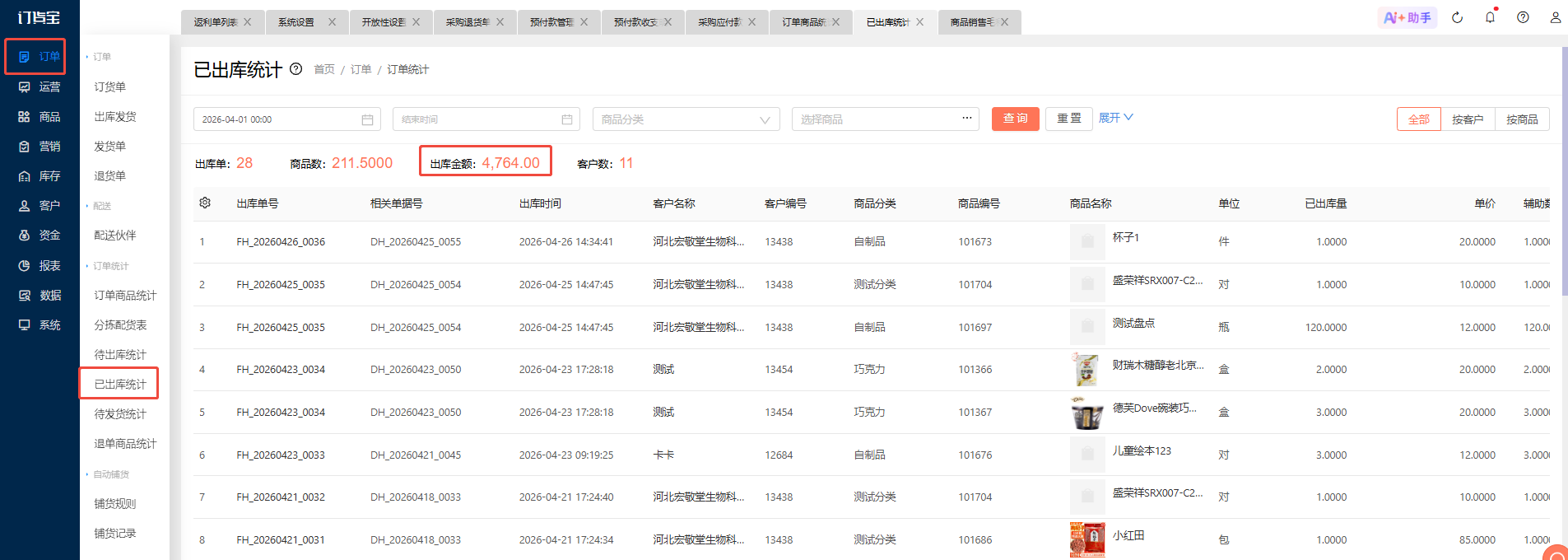Viewport: 1568px width, 560px height.
Task: Open the user account icon
Action: coord(1555,17)
